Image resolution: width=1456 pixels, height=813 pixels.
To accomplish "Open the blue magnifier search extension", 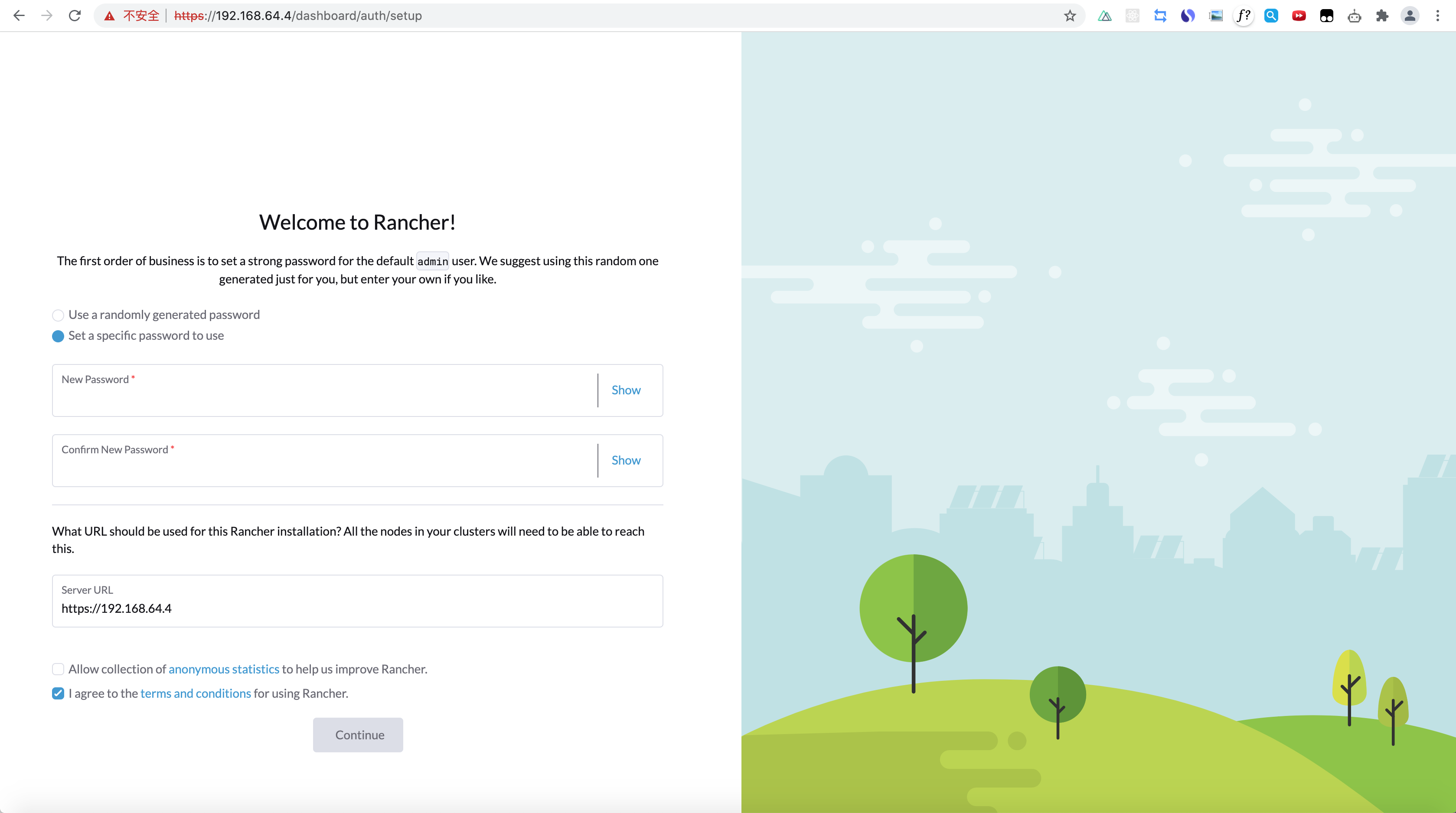I will click(x=1271, y=16).
